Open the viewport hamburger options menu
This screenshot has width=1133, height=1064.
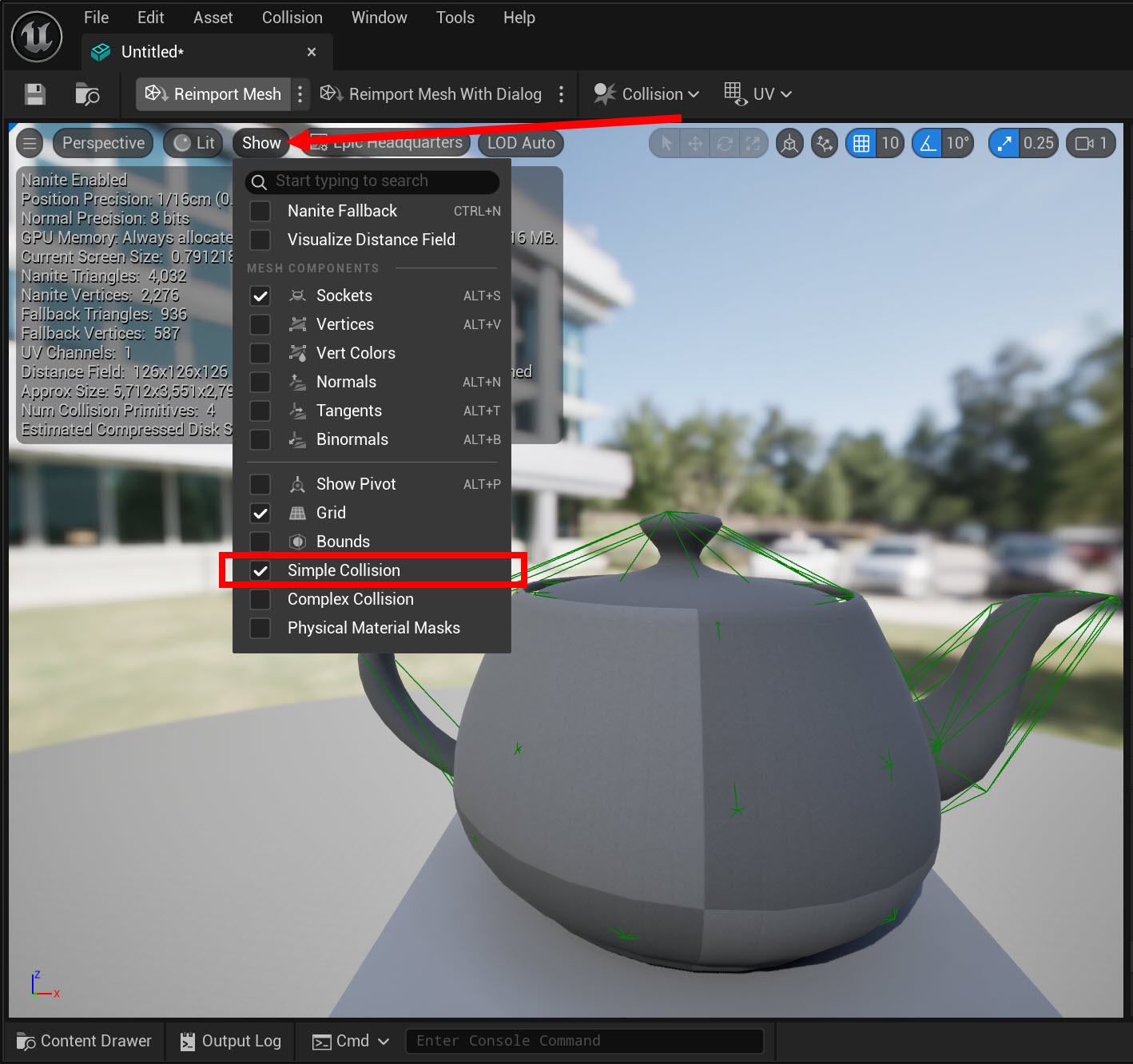click(x=30, y=143)
